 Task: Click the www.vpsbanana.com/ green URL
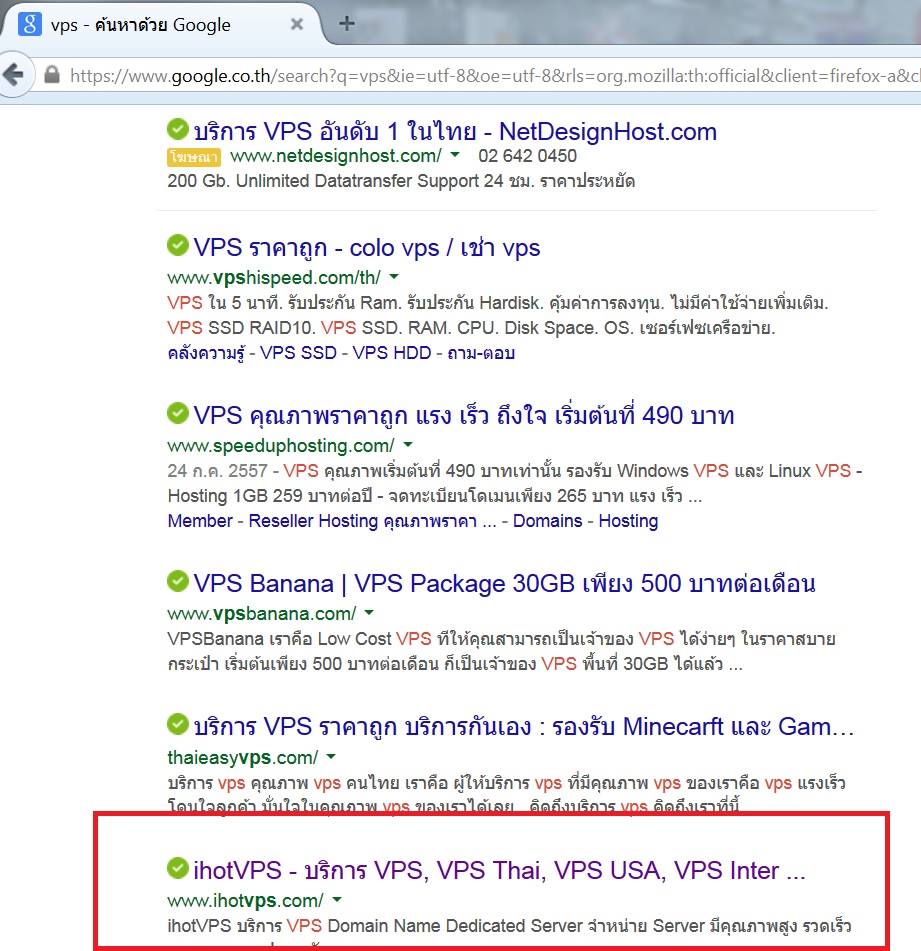262,614
